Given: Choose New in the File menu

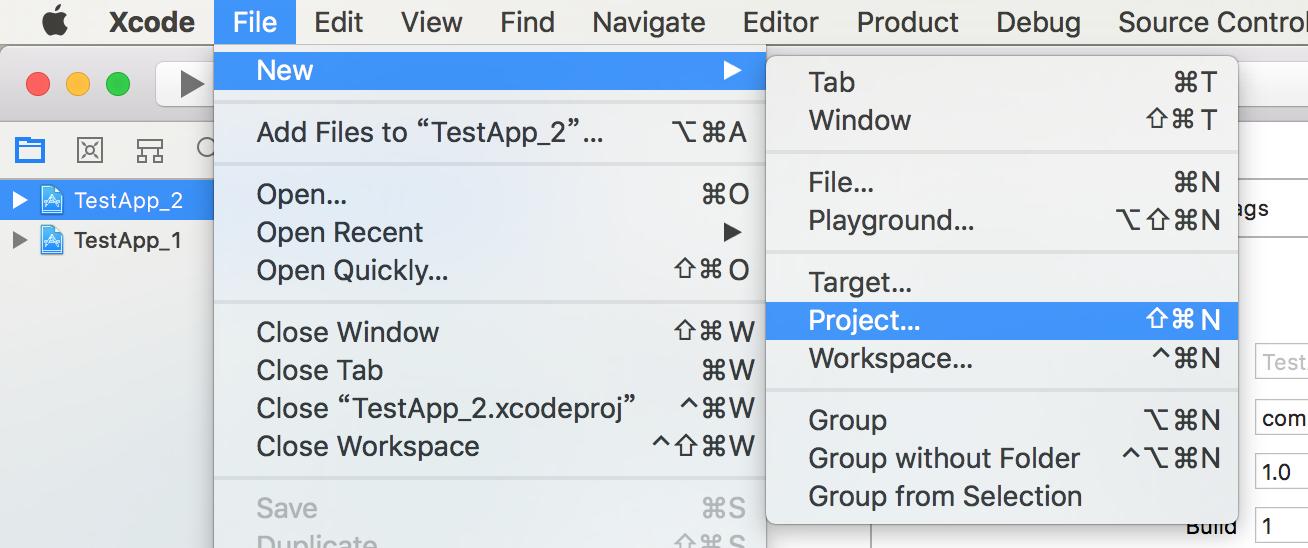Looking at the screenshot, I should pos(490,70).
